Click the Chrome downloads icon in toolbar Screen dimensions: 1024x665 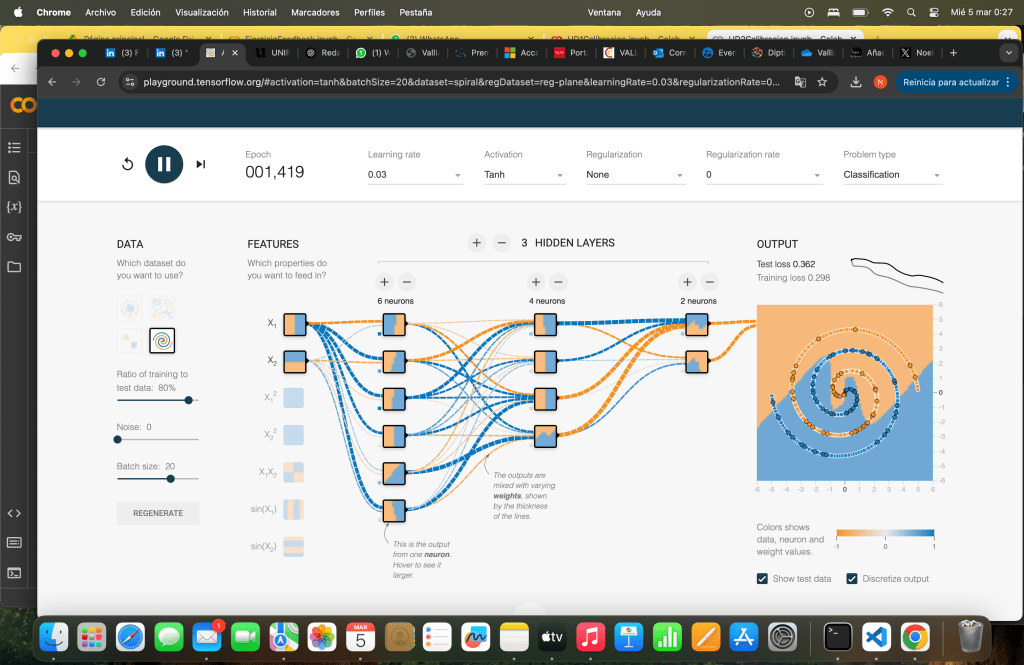click(857, 82)
